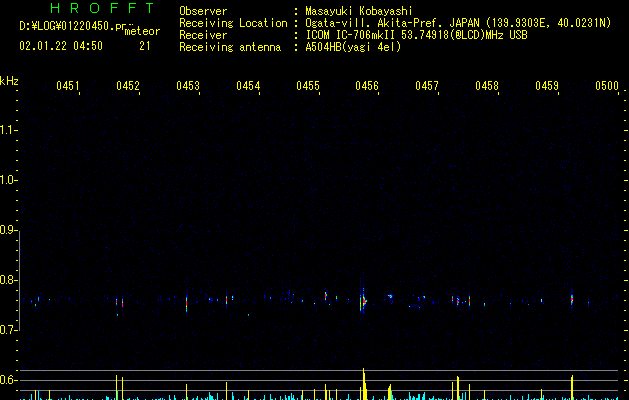Click the date stamp 02.01.22 04:50

tap(61, 46)
